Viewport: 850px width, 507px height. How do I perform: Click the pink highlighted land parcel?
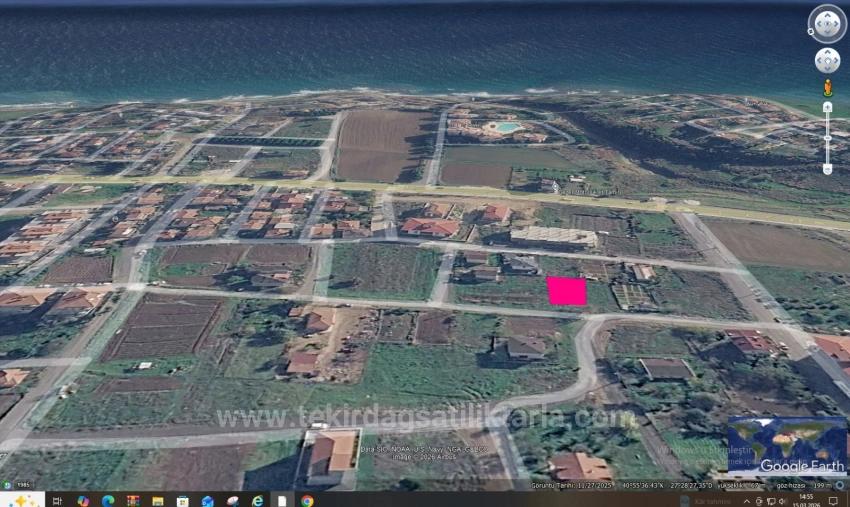(566, 291)
